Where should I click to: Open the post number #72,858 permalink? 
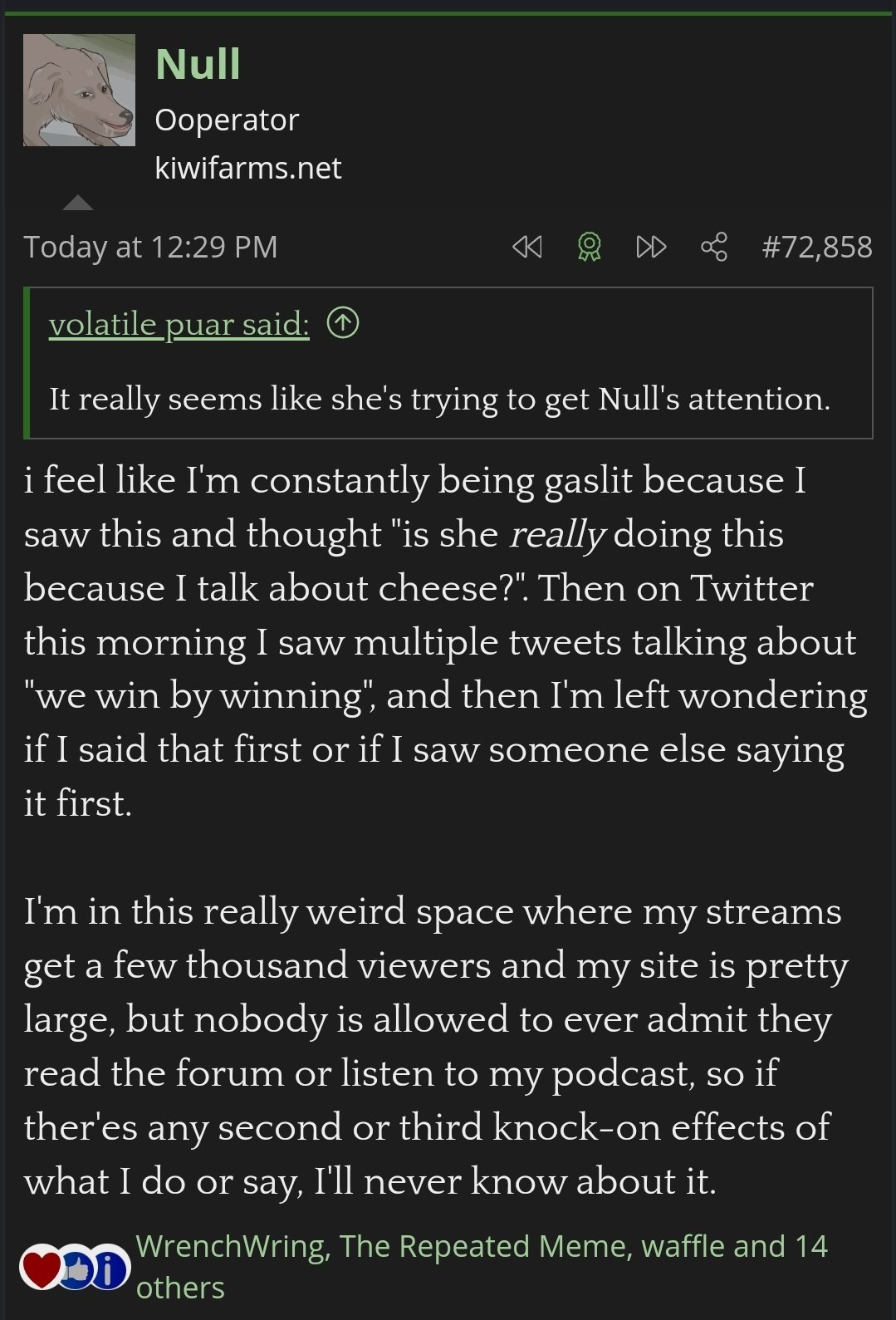click(x=817, y=247)
